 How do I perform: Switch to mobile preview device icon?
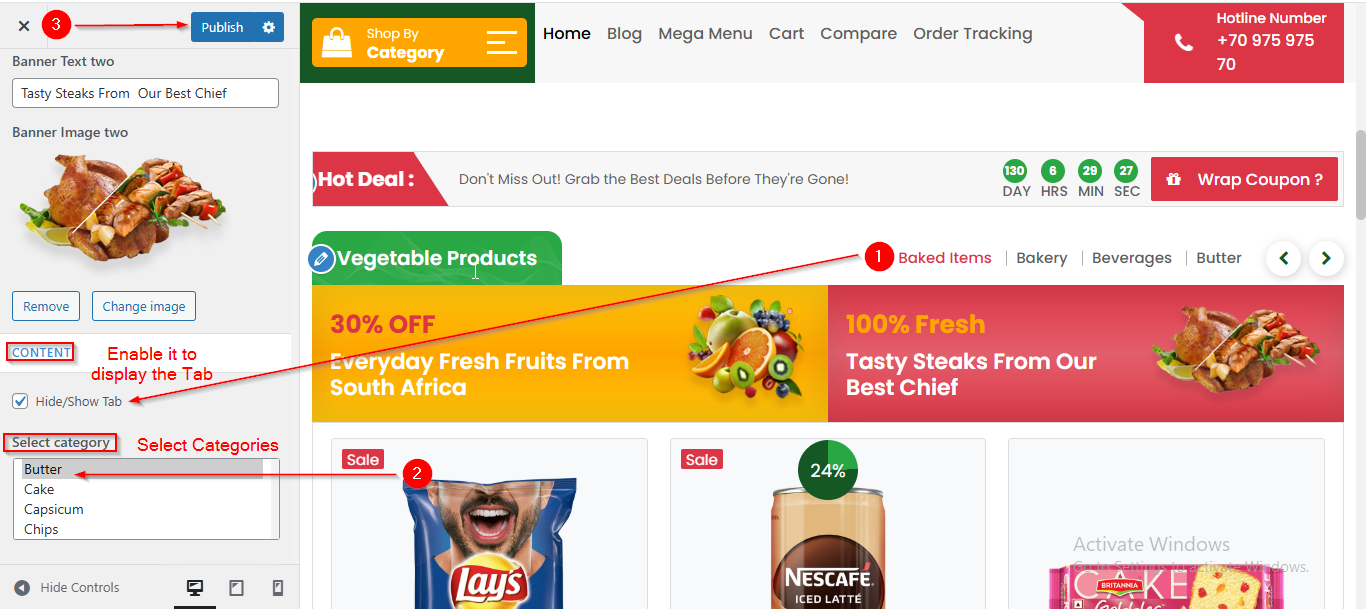point(278,588)
